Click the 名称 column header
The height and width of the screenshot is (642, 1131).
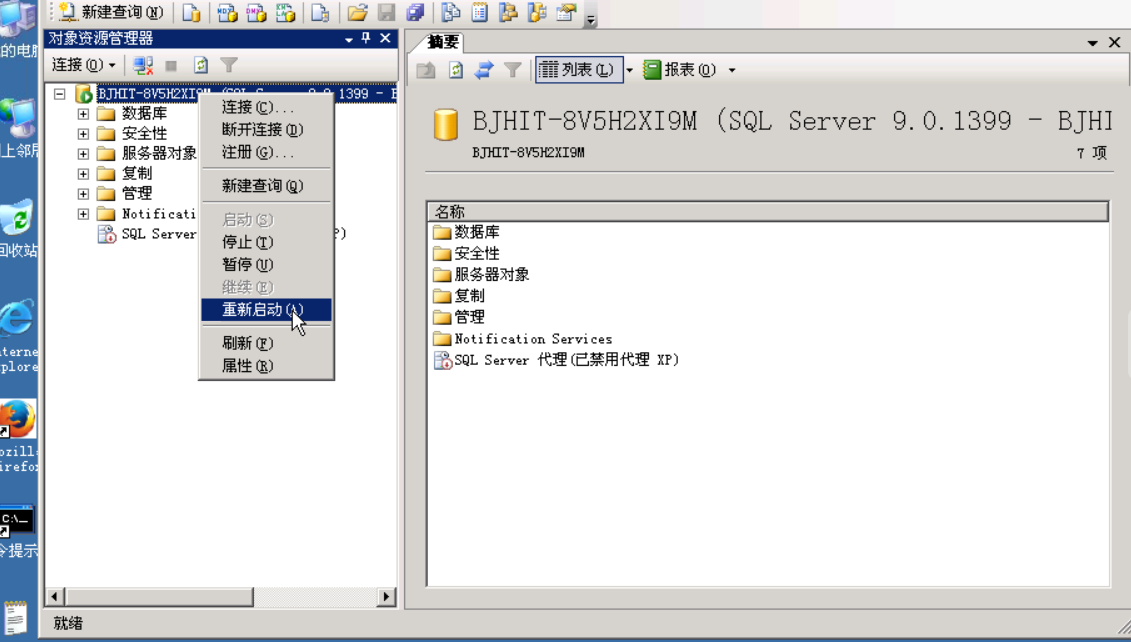point(768,211)
